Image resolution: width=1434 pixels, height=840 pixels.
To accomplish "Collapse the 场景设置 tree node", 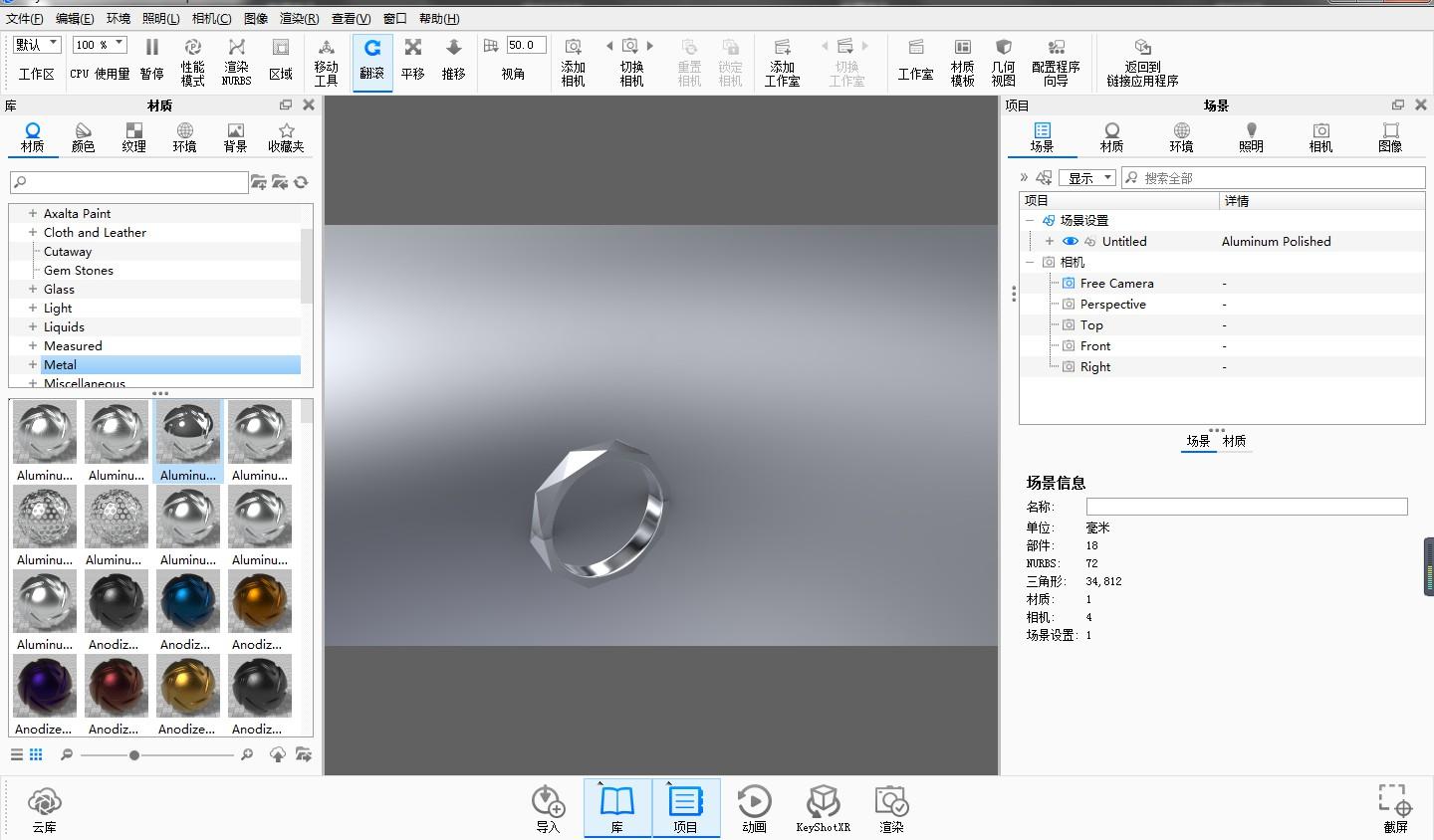I will click(x=1030, y=220).
